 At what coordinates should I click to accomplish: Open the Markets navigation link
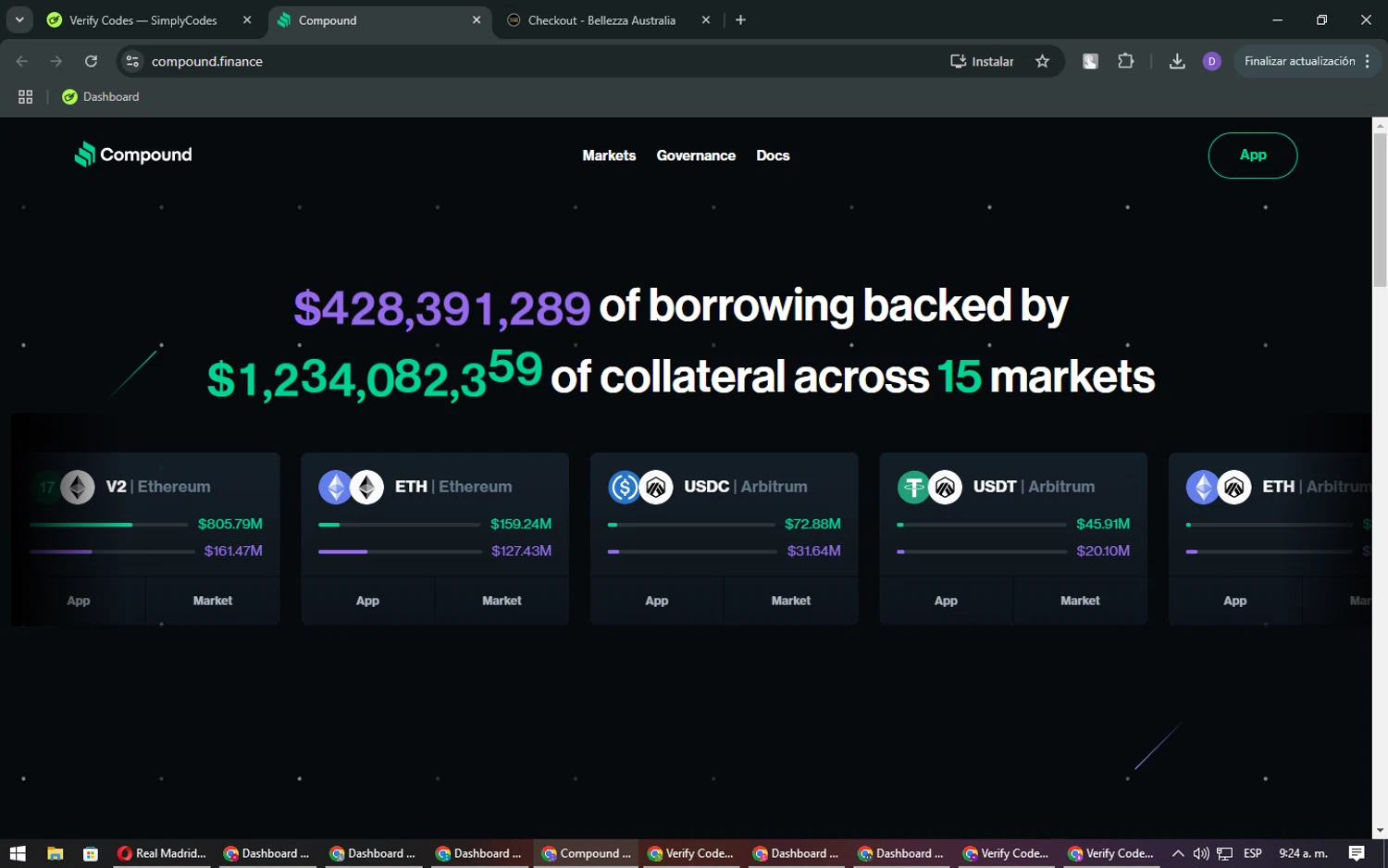(x=609, y=155)
